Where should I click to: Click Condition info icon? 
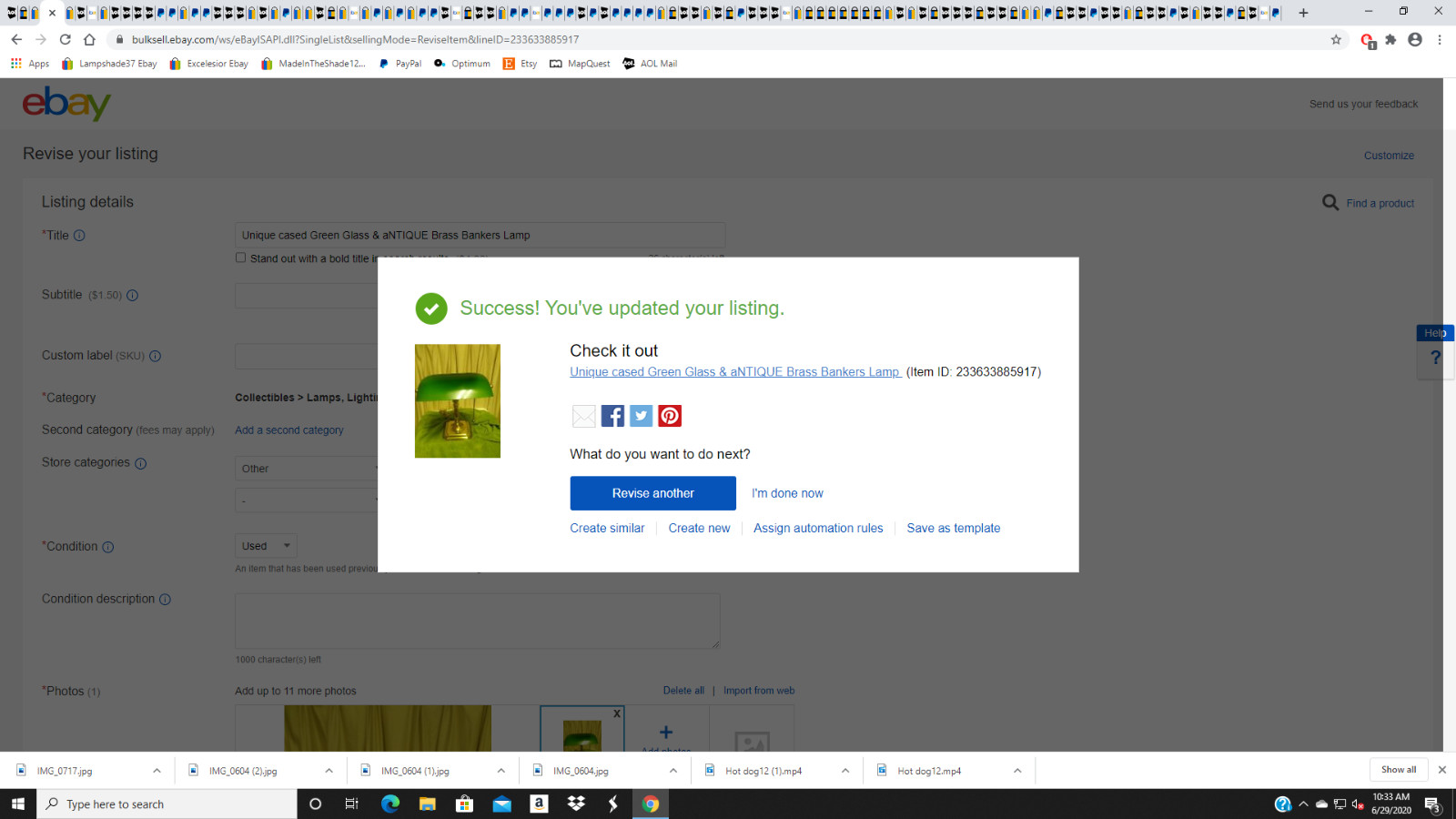tap(108, 547)
